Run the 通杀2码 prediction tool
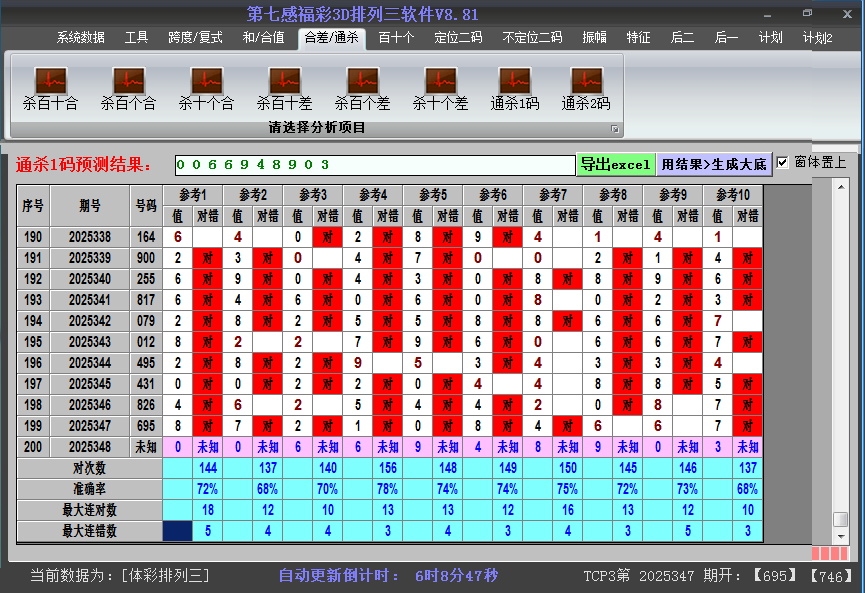The width and height of the screenshot is (865, 593). tap(585, 85)
